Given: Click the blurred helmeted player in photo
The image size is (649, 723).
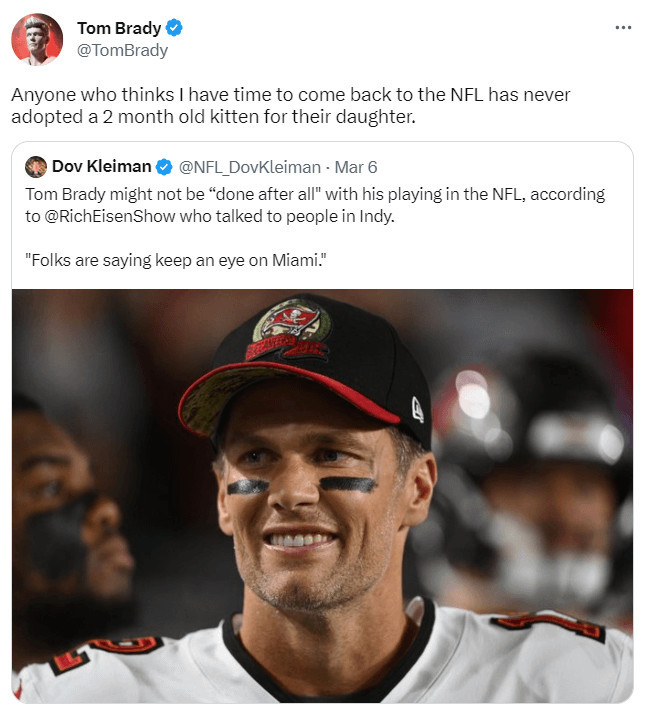Looking at the screenshot, I should tap(530, 484).
